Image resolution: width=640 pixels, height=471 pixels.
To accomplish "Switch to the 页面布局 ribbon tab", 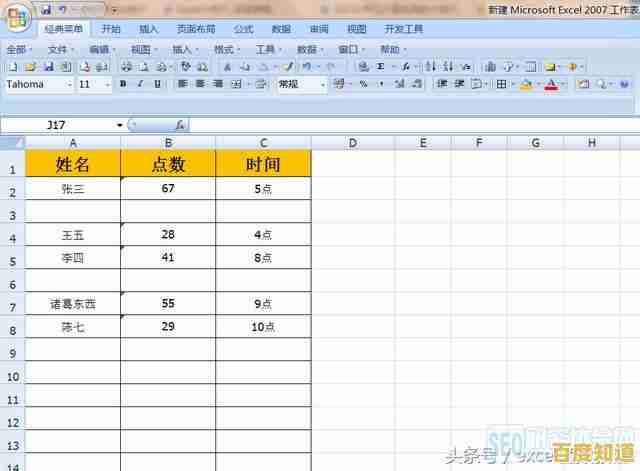I will (194, 29).
